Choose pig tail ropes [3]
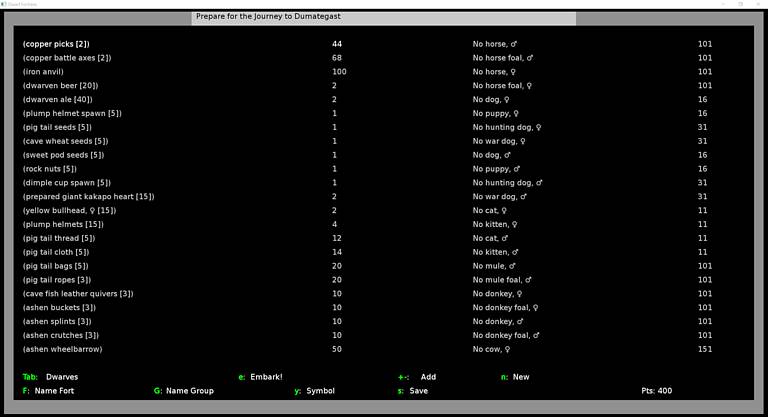Image resolution: width=768 pixels, height=417 pixels. [x=57, y=280]
